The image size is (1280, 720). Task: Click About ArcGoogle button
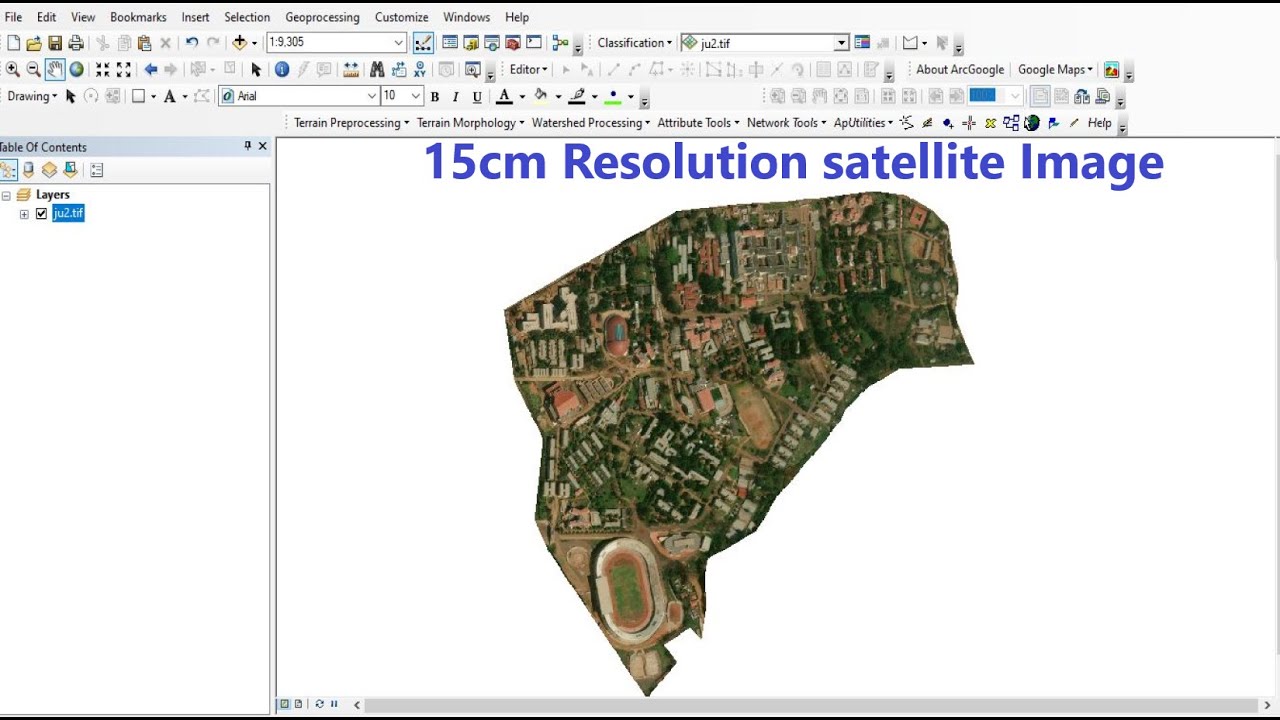959,69
